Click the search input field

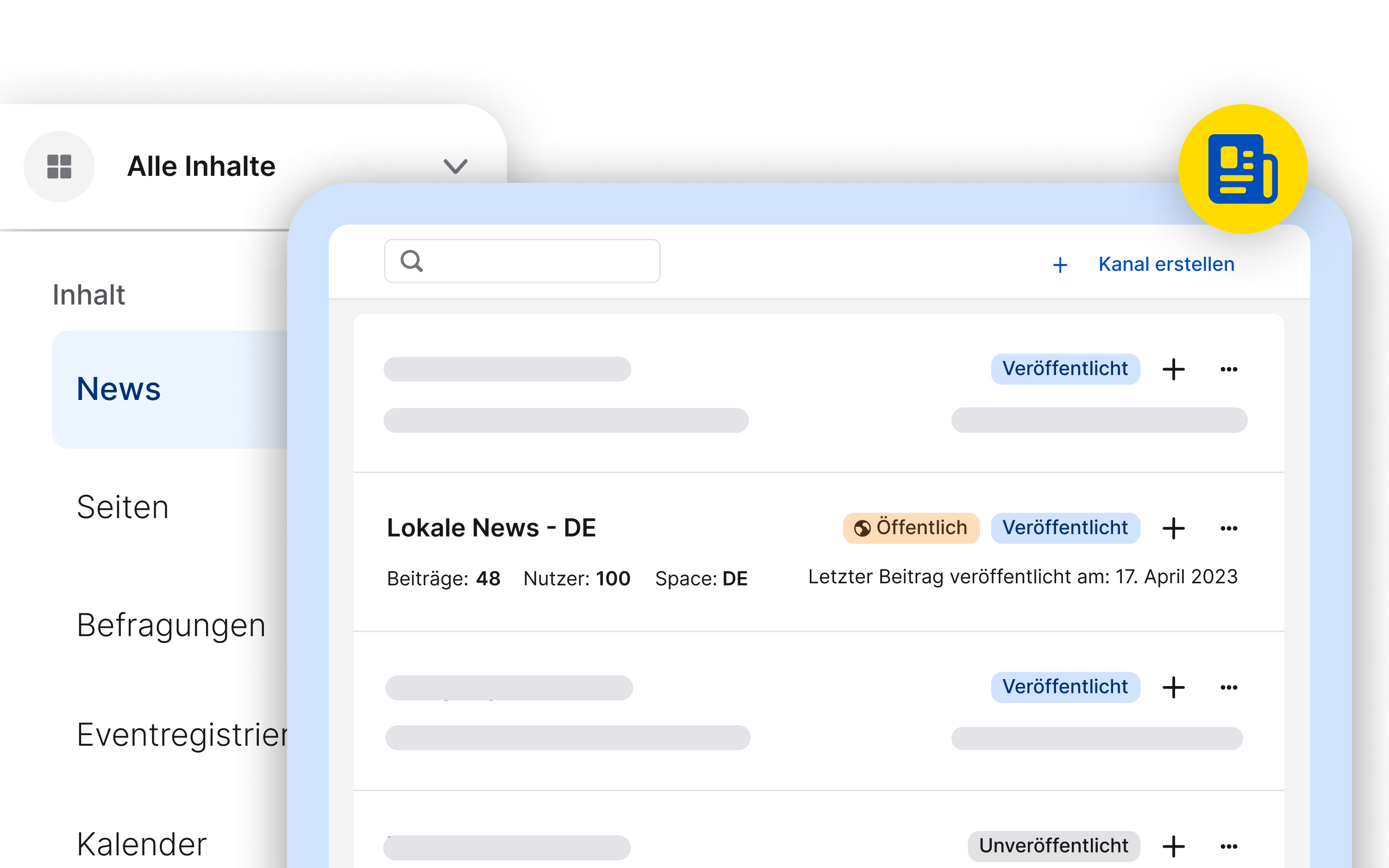click(x=522, y=261)
